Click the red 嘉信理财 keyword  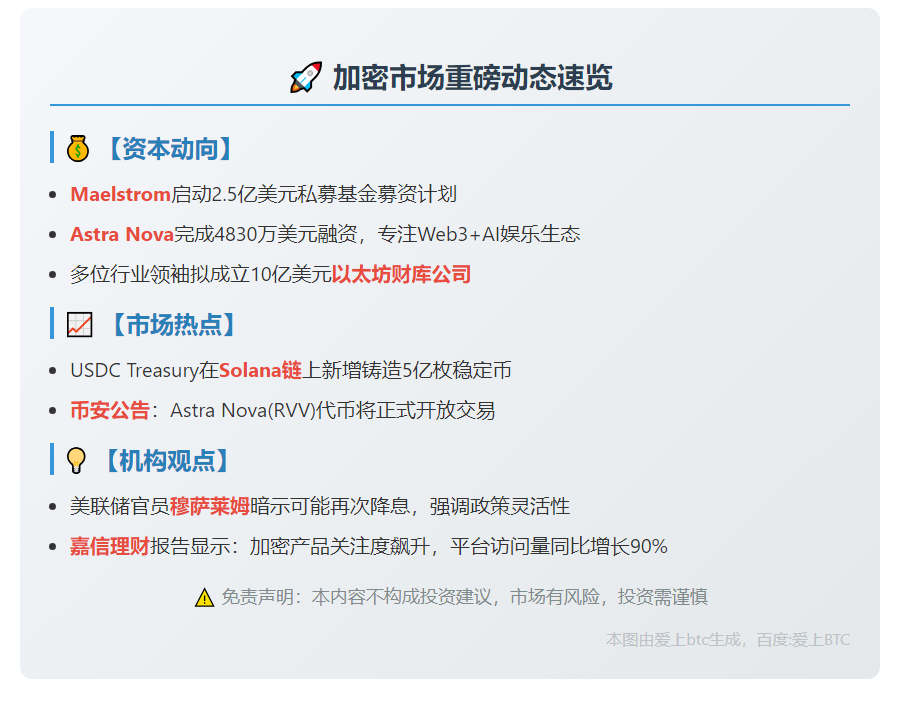(109, 546)
